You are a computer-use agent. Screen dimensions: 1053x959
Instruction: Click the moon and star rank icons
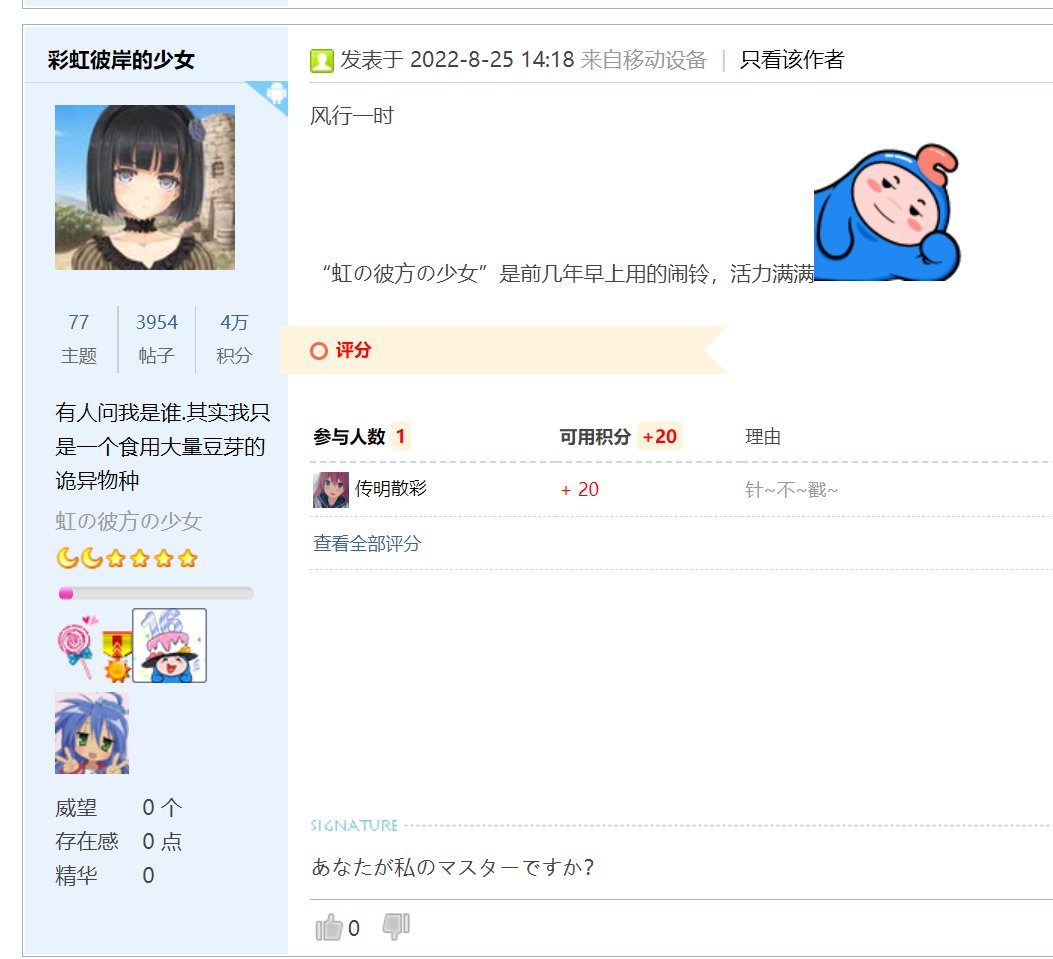click(x=127, y=558)
